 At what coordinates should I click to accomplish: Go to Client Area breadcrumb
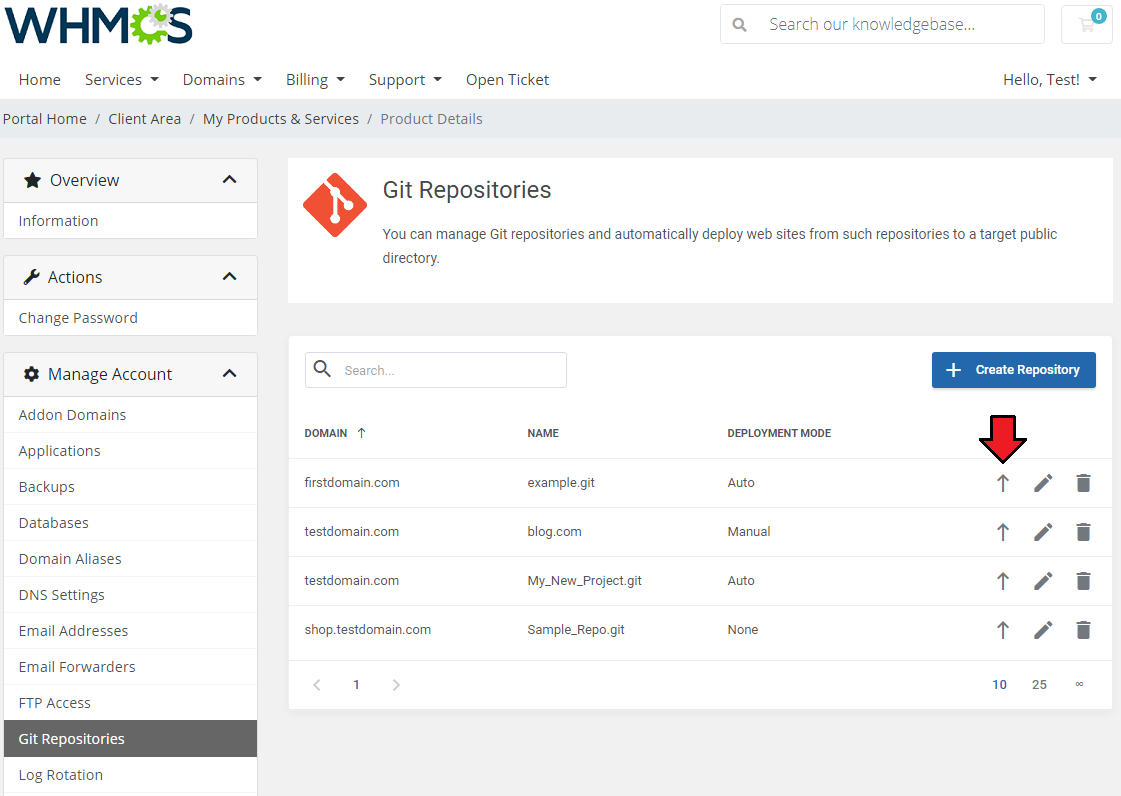point(144,119)
